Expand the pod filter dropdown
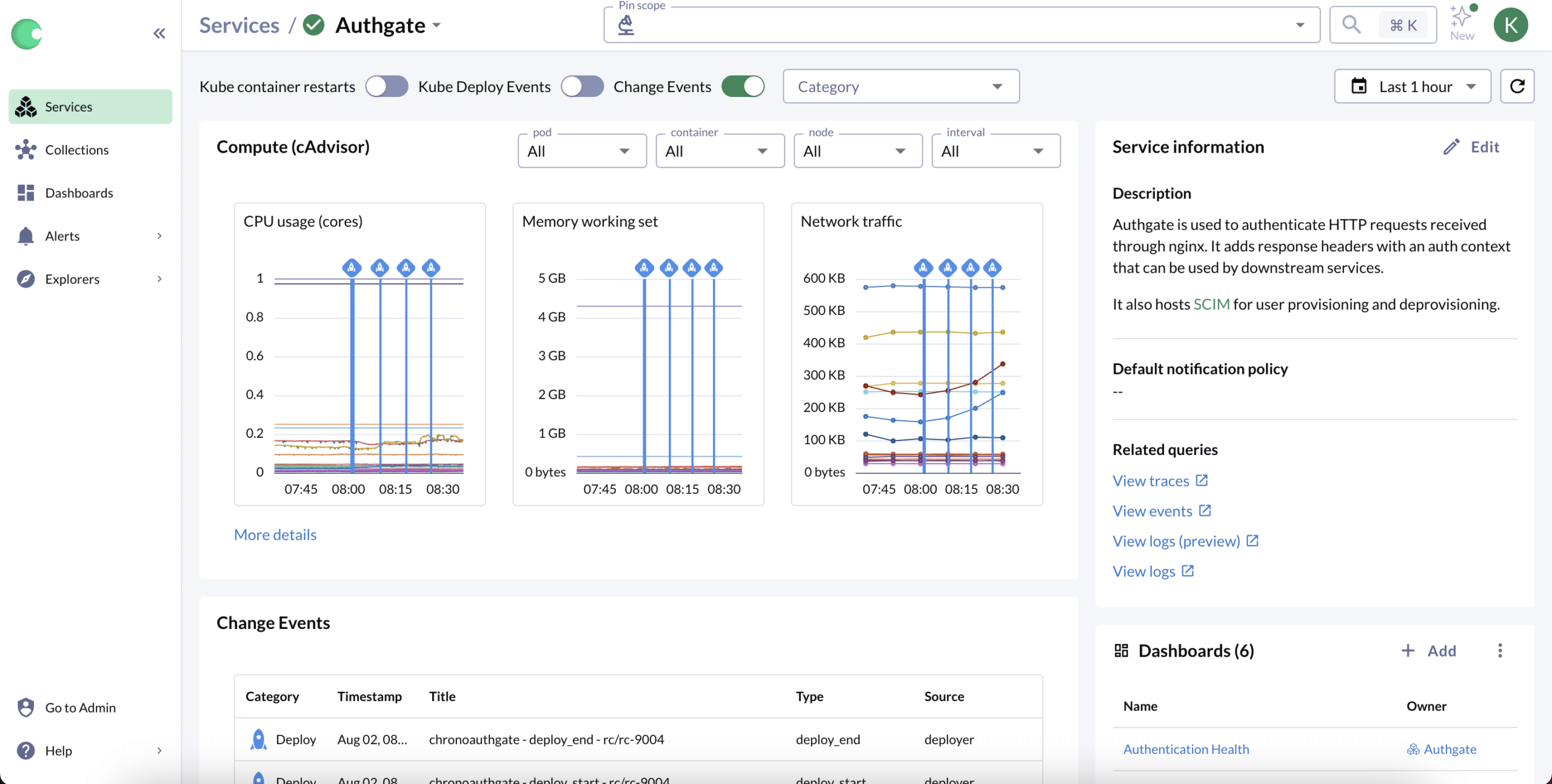 click(581, 150)
